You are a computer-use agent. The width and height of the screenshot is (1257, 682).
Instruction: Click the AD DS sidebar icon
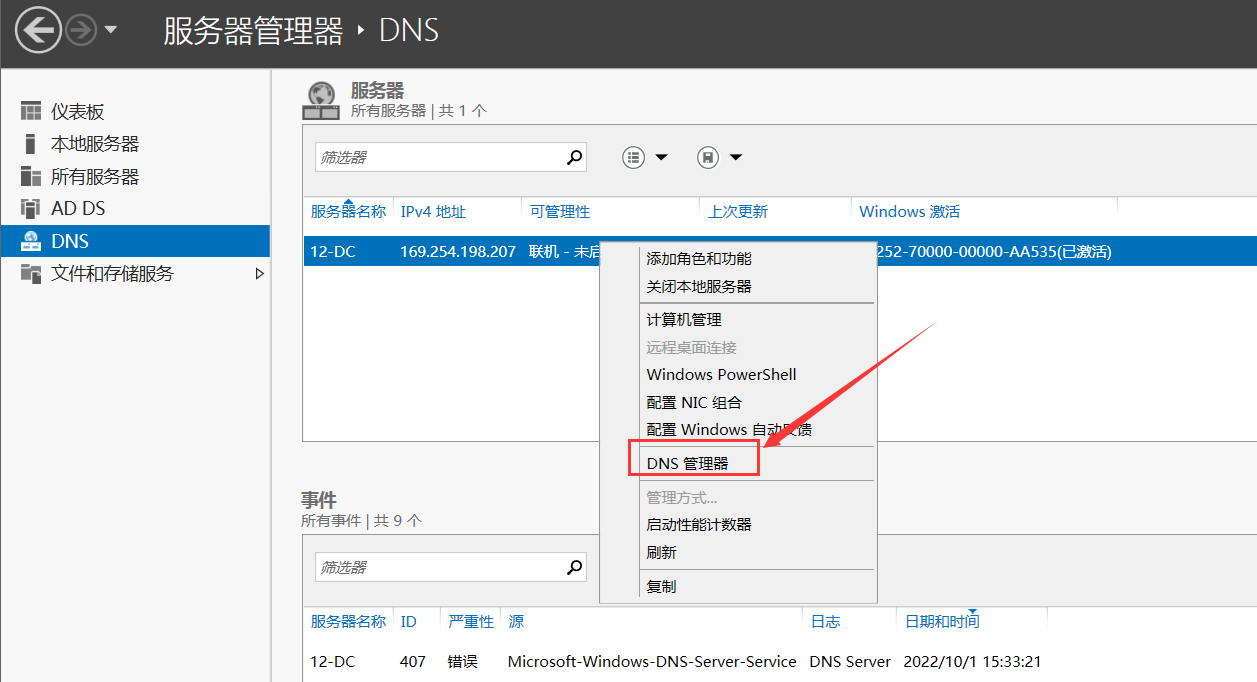(32, 209)
